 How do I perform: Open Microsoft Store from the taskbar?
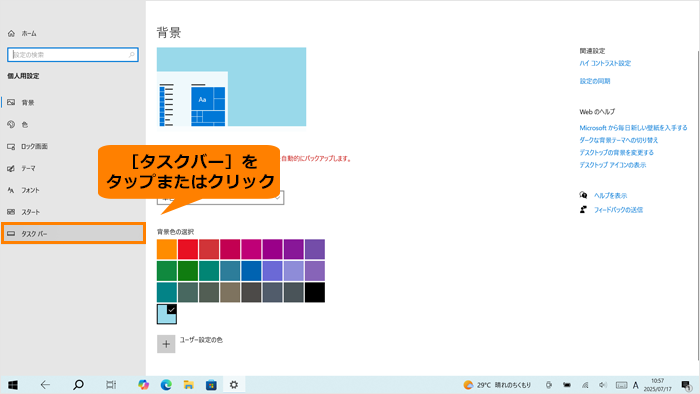pyautogui.click(x=211, y=385)
